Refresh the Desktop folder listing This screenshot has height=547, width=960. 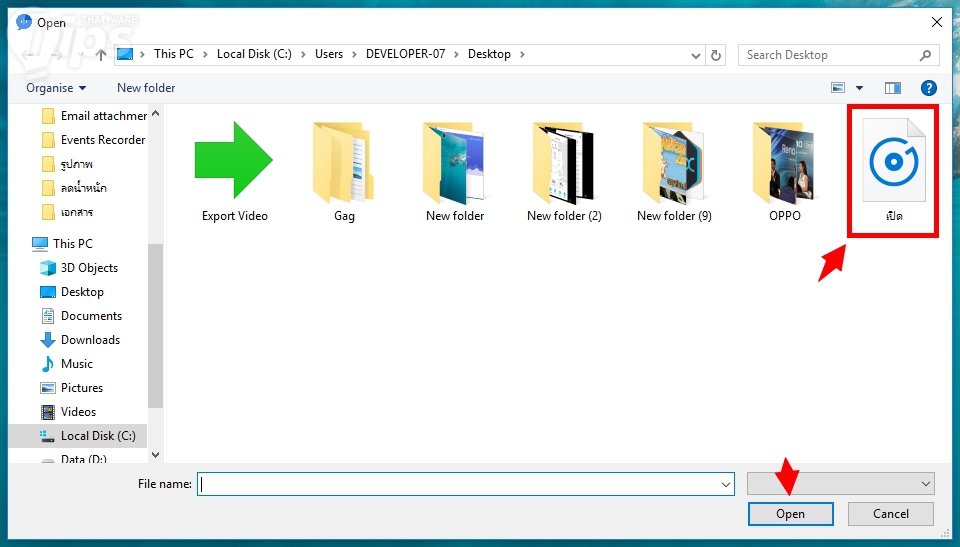[716, 55]
